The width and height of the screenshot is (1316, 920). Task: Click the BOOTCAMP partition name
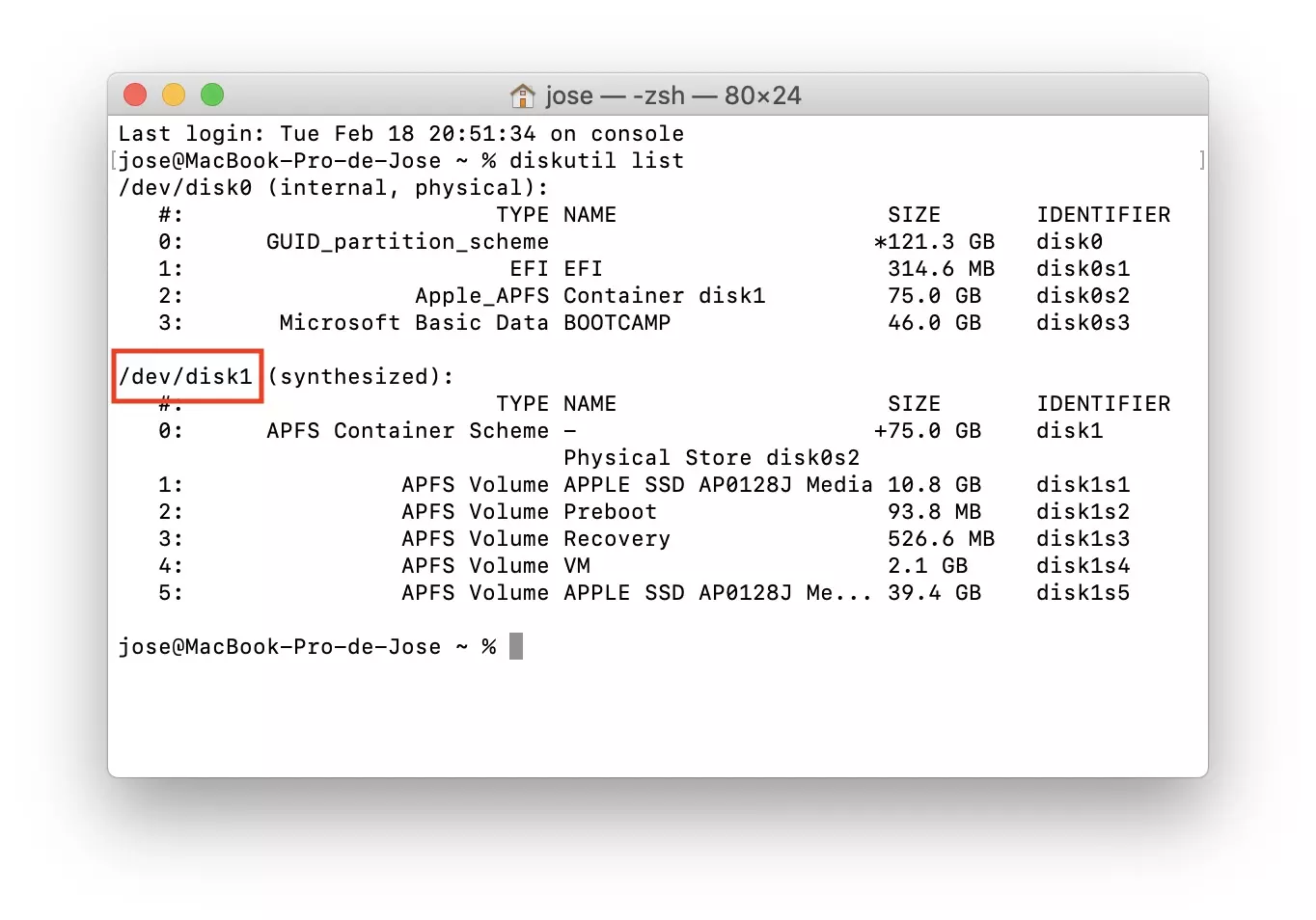tap(617, 322)
